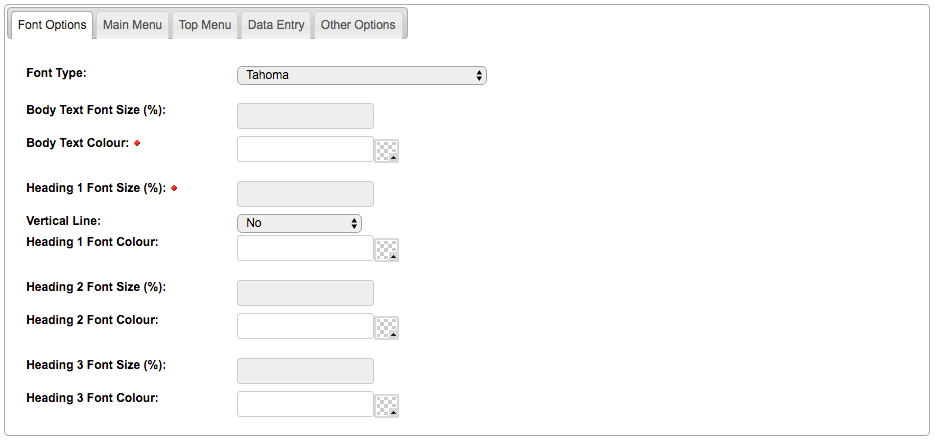The width and height of the screenshot is (937, 440).
Task: Open the Data Entry tab
Action: pyautogui.click(x=276, y=25)
